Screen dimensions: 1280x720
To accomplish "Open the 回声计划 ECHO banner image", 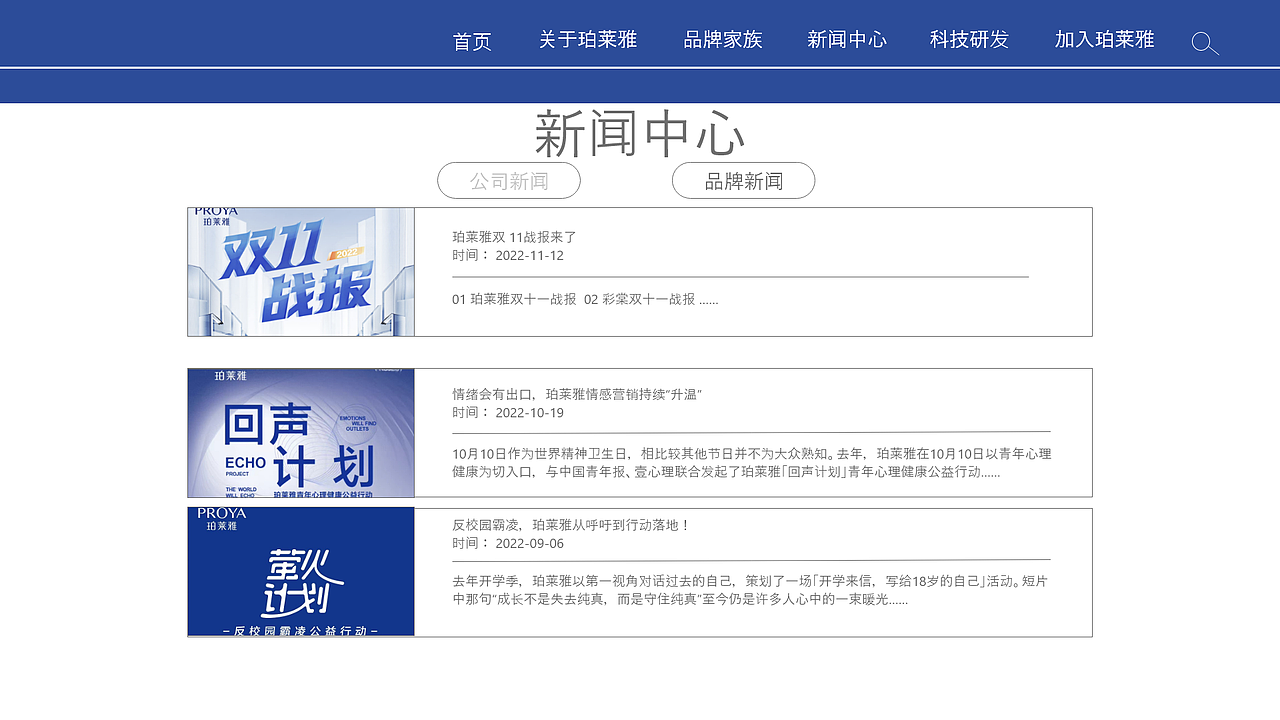I will click(x=300, y=432).
